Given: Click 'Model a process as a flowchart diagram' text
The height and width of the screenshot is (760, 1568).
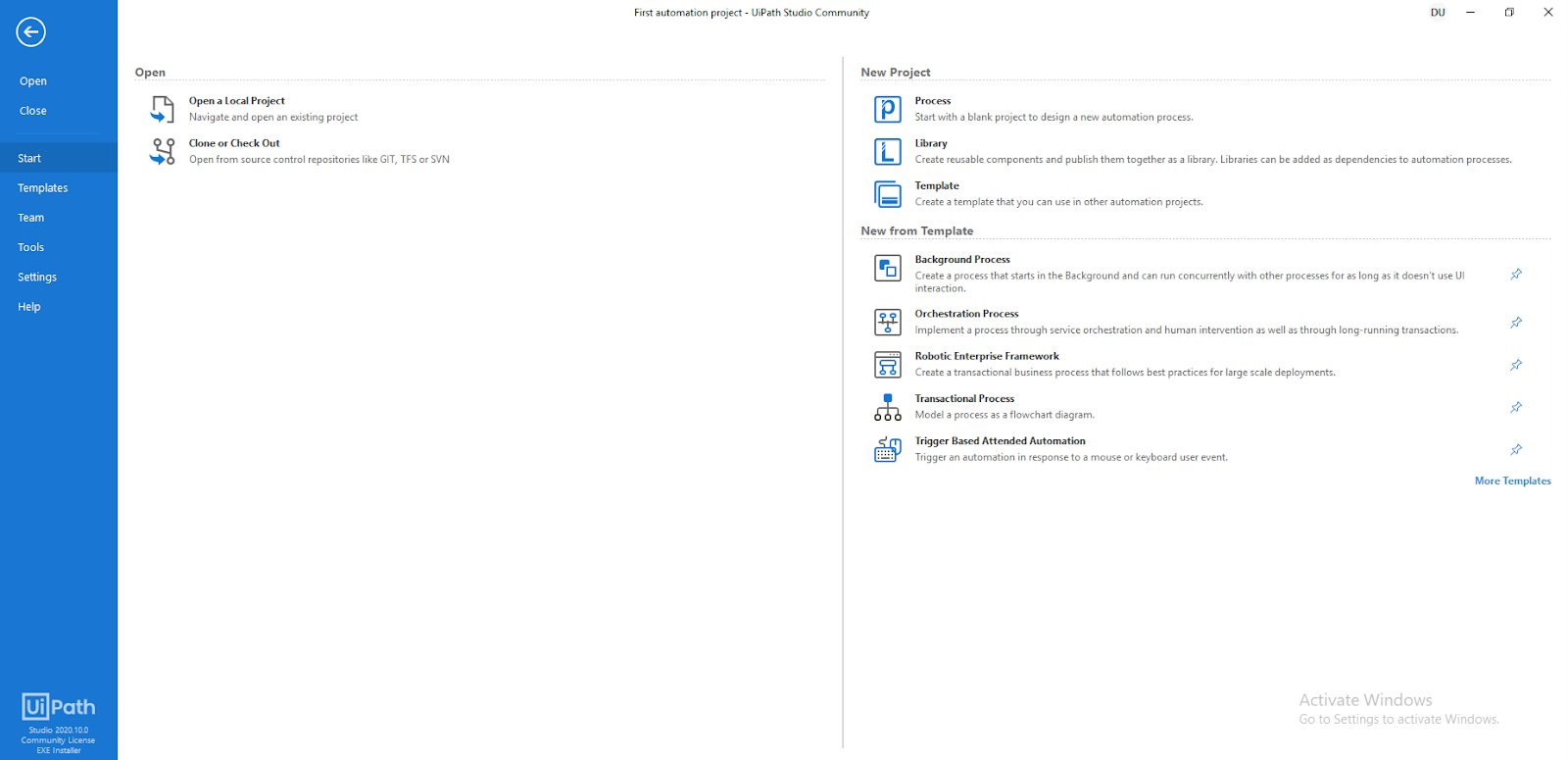Looking at the screenshot, I should click(x=1004, y=415).
